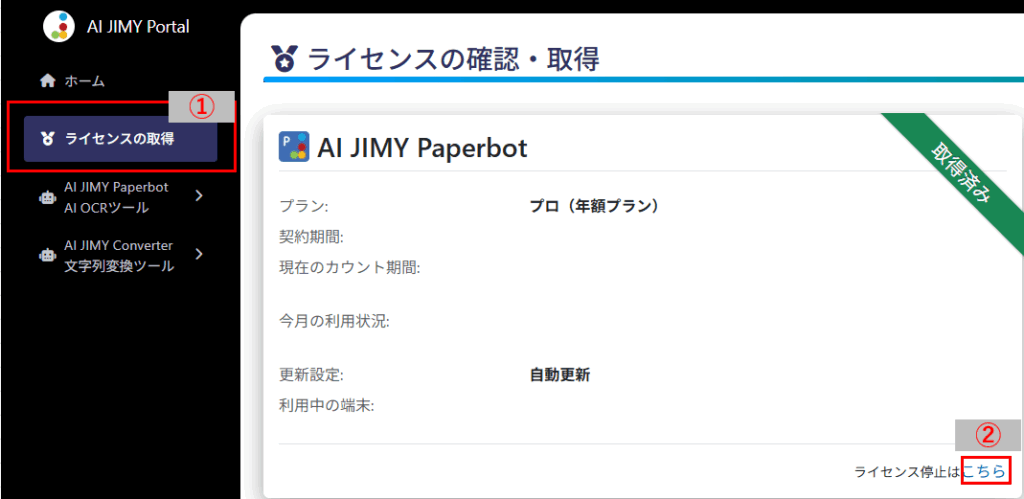Open the ホーム menu item

[84, 81]
